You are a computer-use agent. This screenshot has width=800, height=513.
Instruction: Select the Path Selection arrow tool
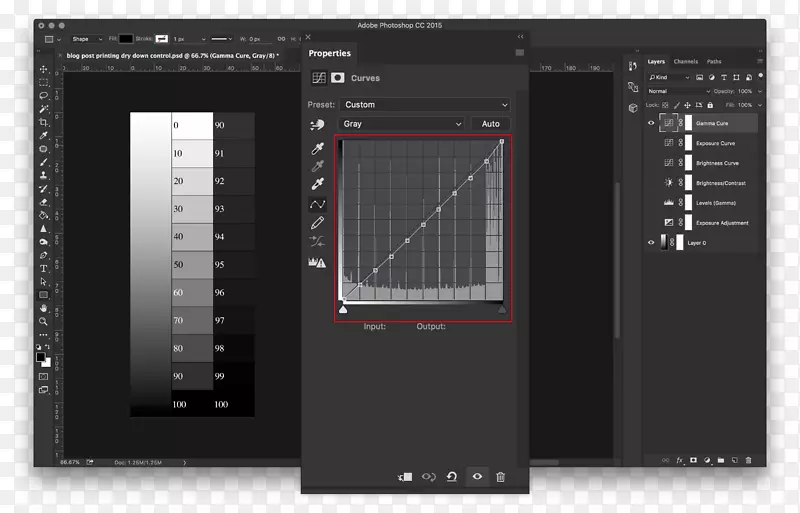click(x=43, y=282)
